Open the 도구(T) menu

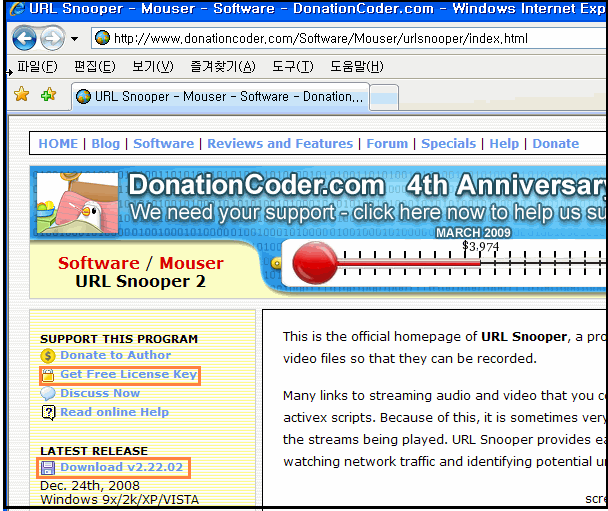293,66
